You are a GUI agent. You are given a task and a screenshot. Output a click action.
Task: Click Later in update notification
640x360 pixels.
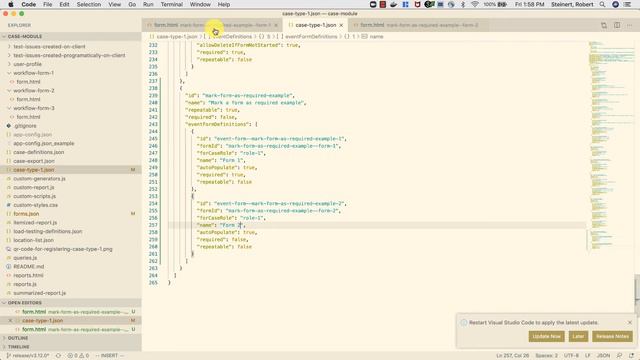(x=578, y=336)
